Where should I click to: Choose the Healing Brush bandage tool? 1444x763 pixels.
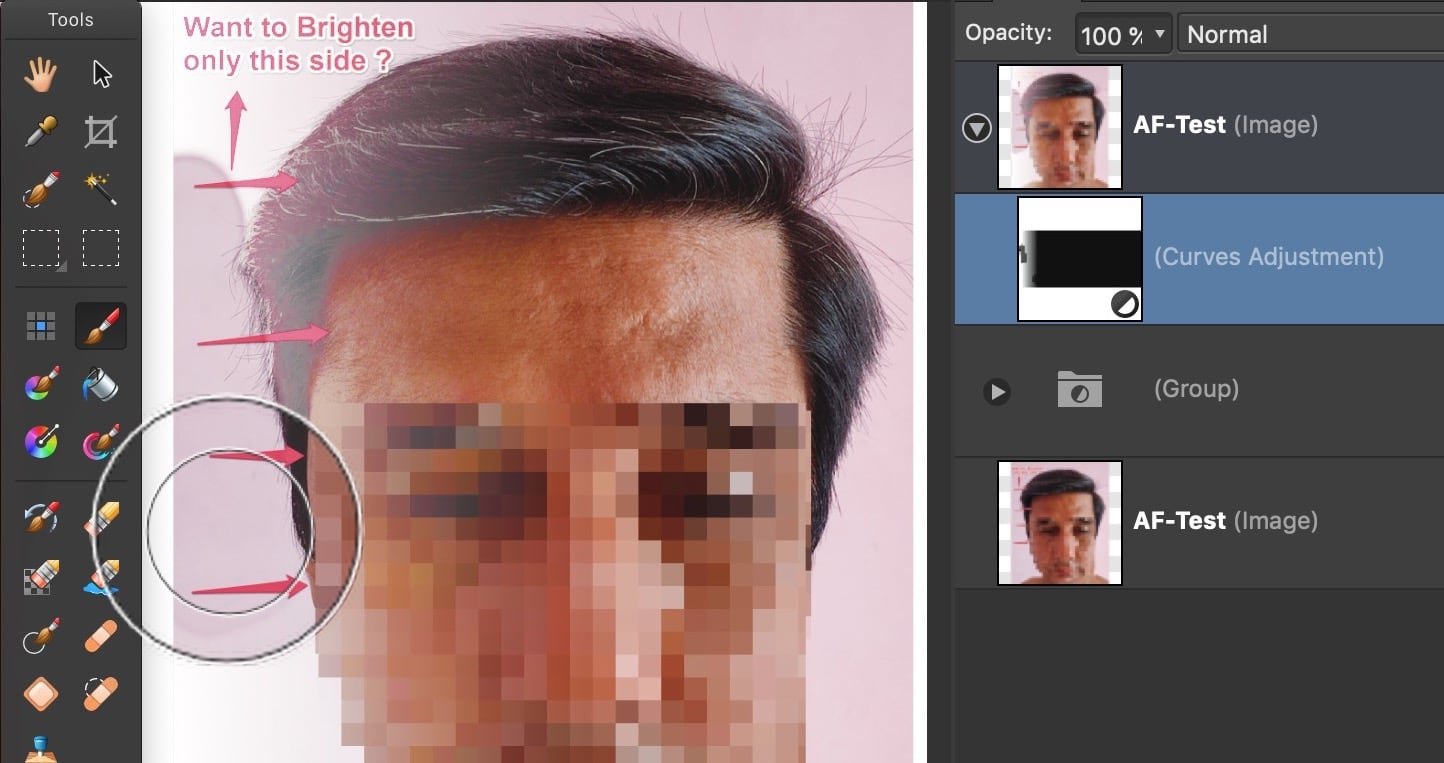click(101, 636)
